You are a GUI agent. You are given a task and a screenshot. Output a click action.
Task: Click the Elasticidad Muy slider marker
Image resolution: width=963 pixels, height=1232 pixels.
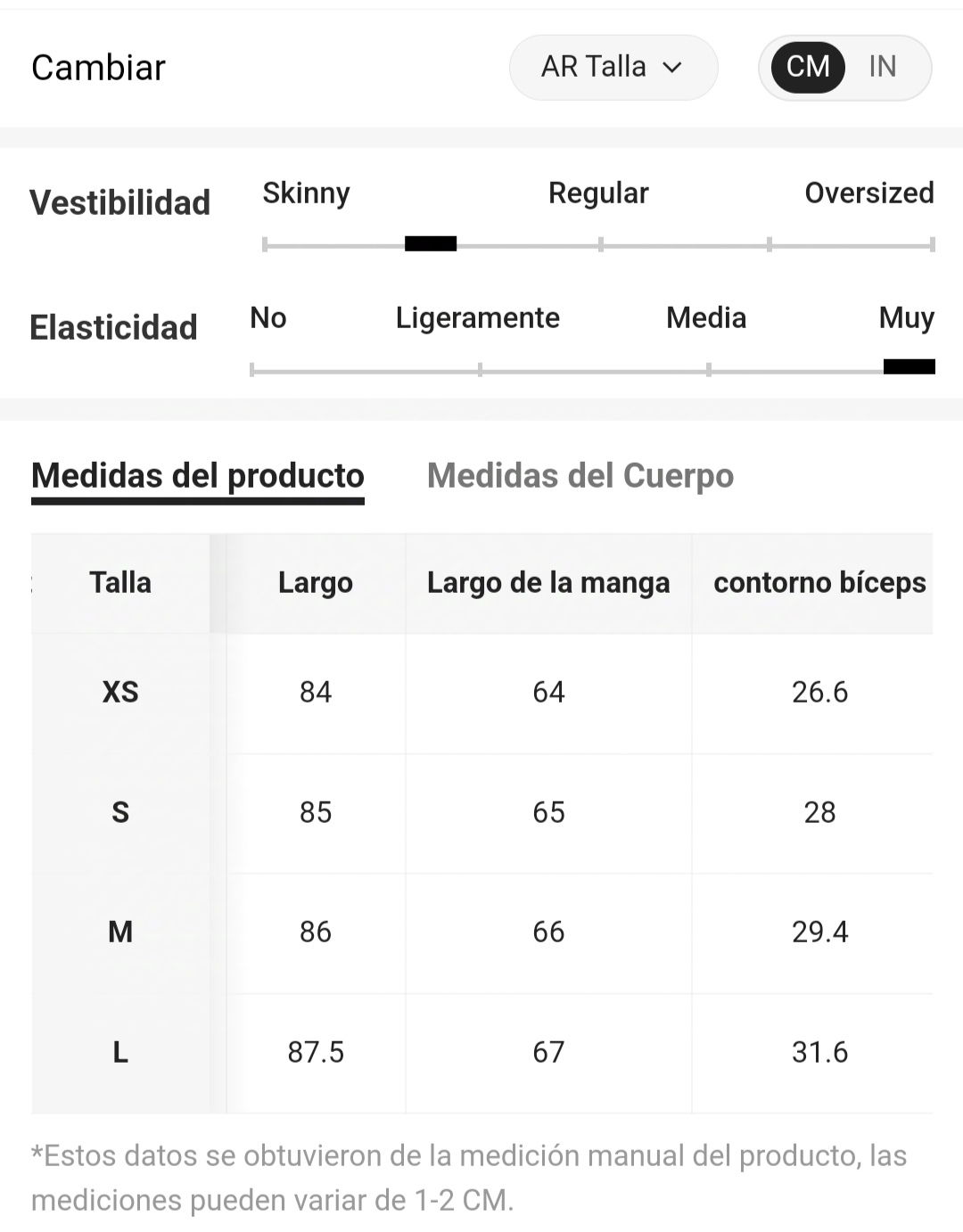(x=909, y=366)
